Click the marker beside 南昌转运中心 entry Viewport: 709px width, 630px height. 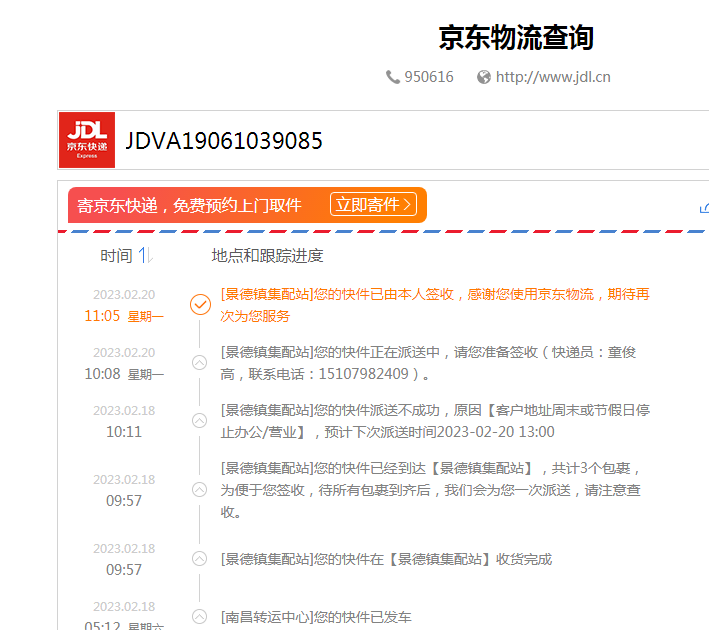[199, 616]
